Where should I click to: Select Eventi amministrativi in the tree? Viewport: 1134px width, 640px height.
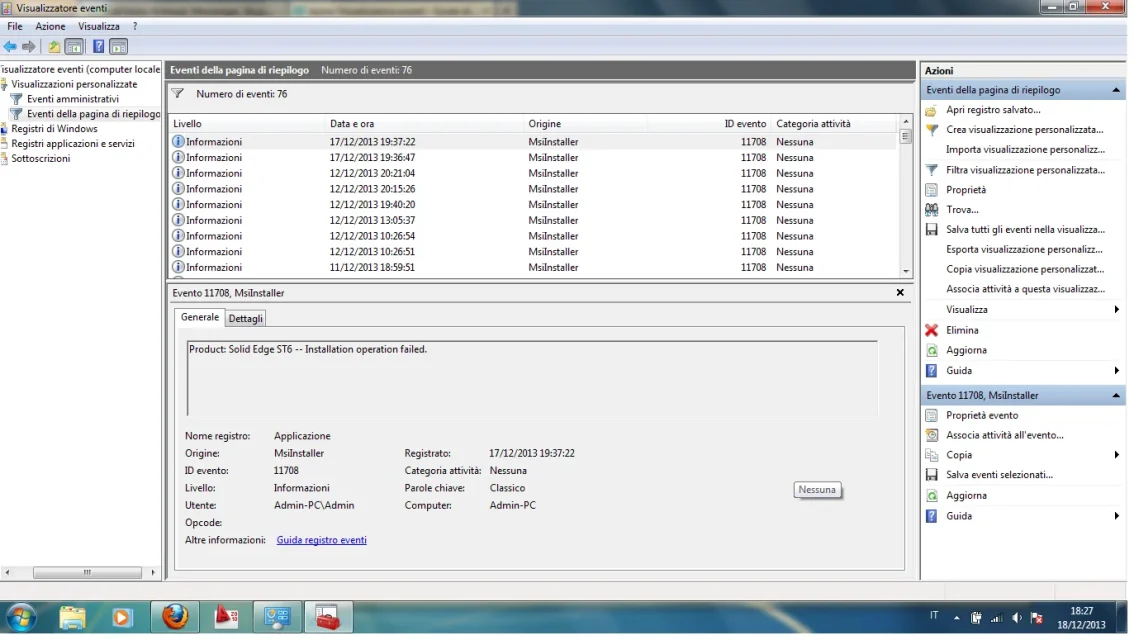click(x=73, y=99)
